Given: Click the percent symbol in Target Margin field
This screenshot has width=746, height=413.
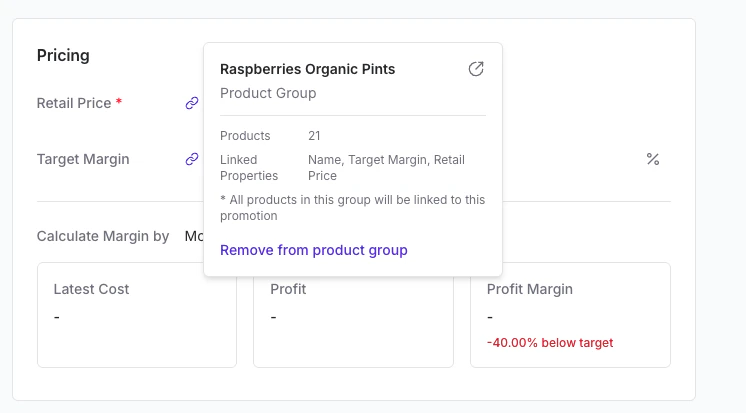Looking at the screenshot, I should pos(653,159).
